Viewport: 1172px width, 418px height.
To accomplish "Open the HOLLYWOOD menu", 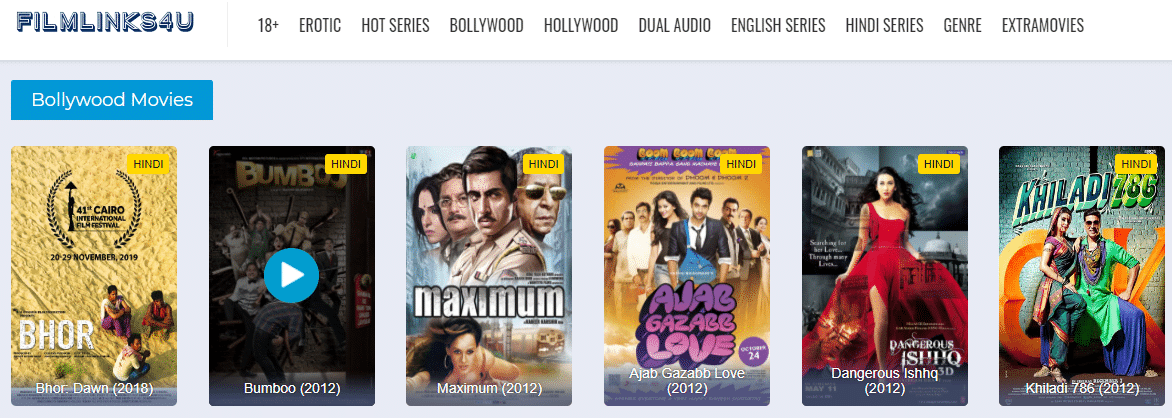I will coord(581,25).
